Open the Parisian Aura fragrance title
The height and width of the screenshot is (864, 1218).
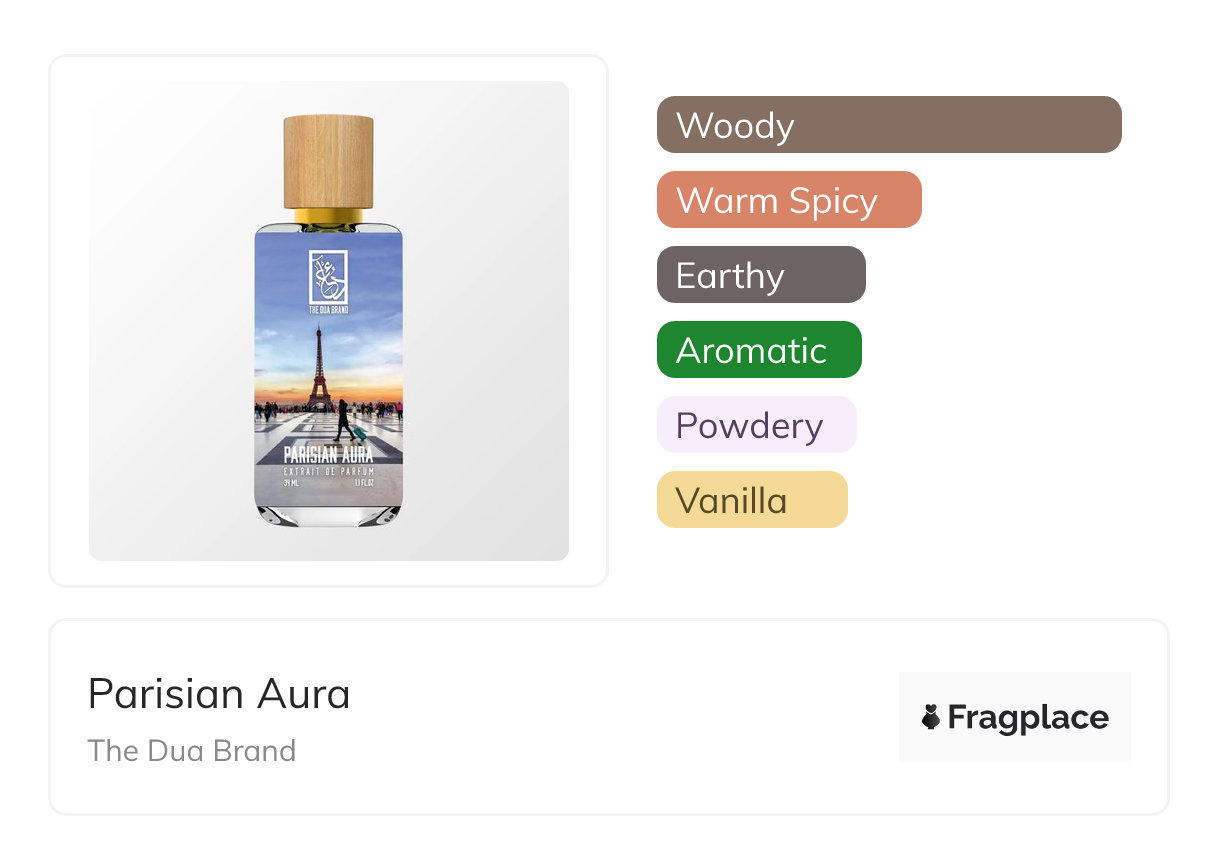[219, 694]
